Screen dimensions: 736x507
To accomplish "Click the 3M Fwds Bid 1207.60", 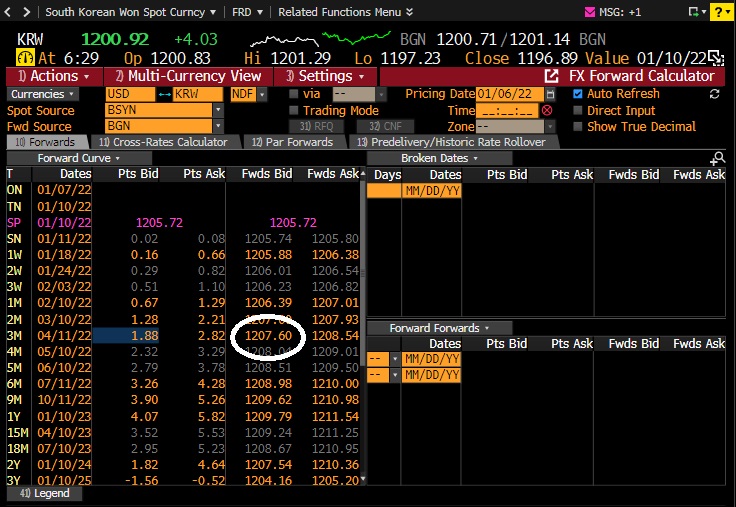I will [268, 336].
